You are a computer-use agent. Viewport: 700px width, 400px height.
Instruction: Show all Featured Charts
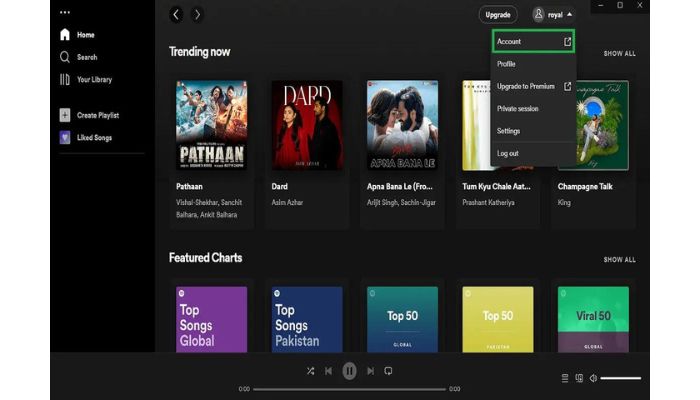619,259
